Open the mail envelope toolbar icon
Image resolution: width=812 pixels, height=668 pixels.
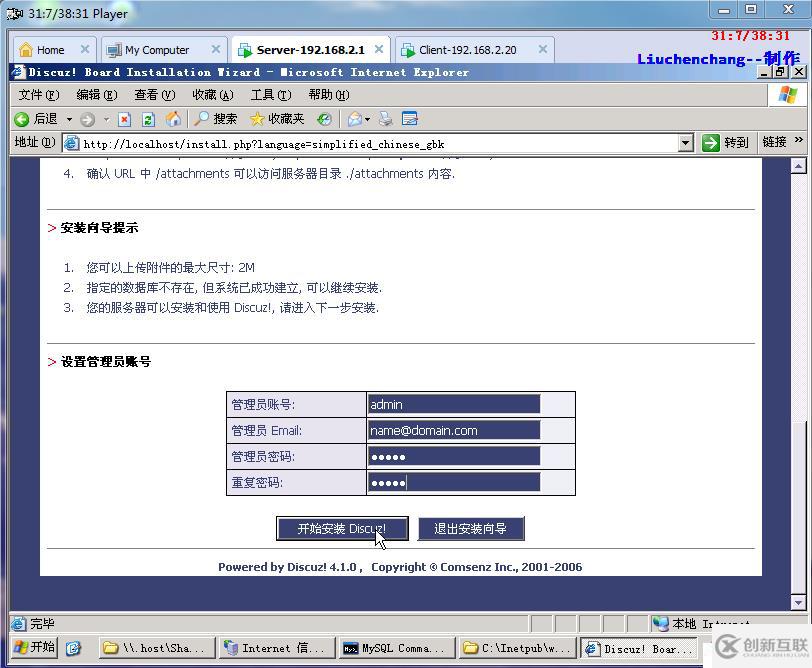click(355, 119)
